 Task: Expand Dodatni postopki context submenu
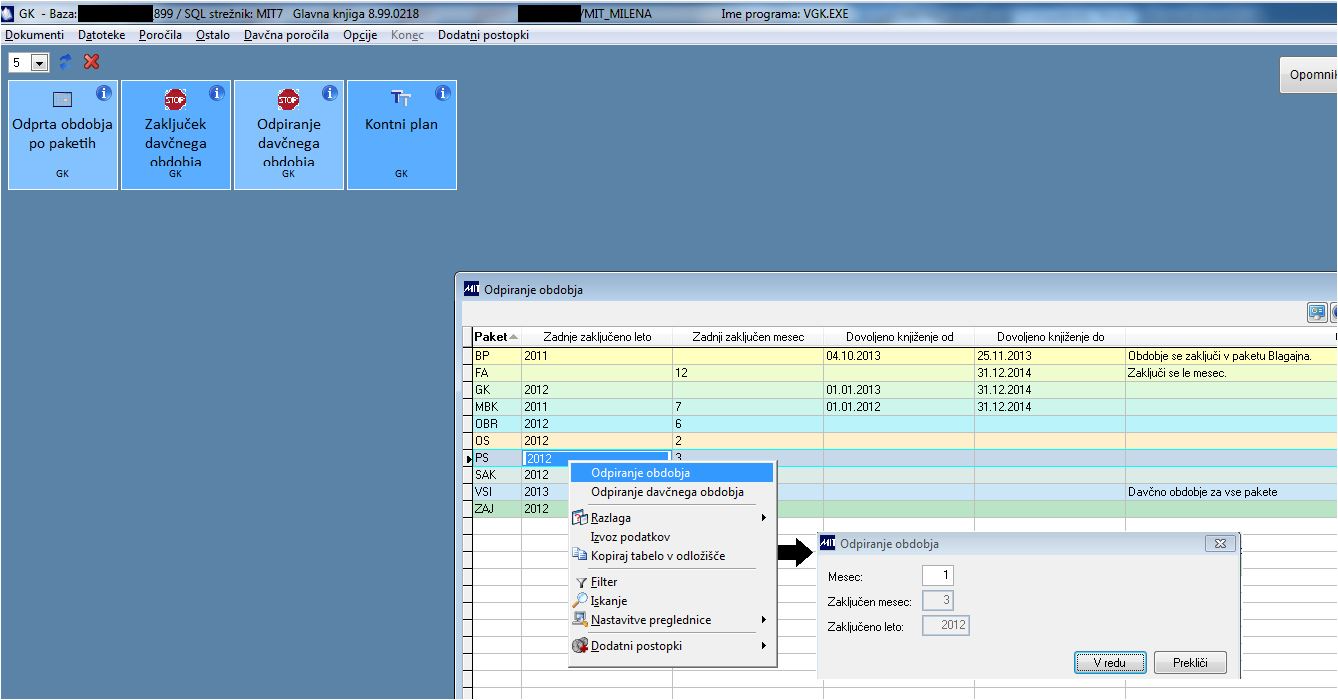(x=763, y=646)
